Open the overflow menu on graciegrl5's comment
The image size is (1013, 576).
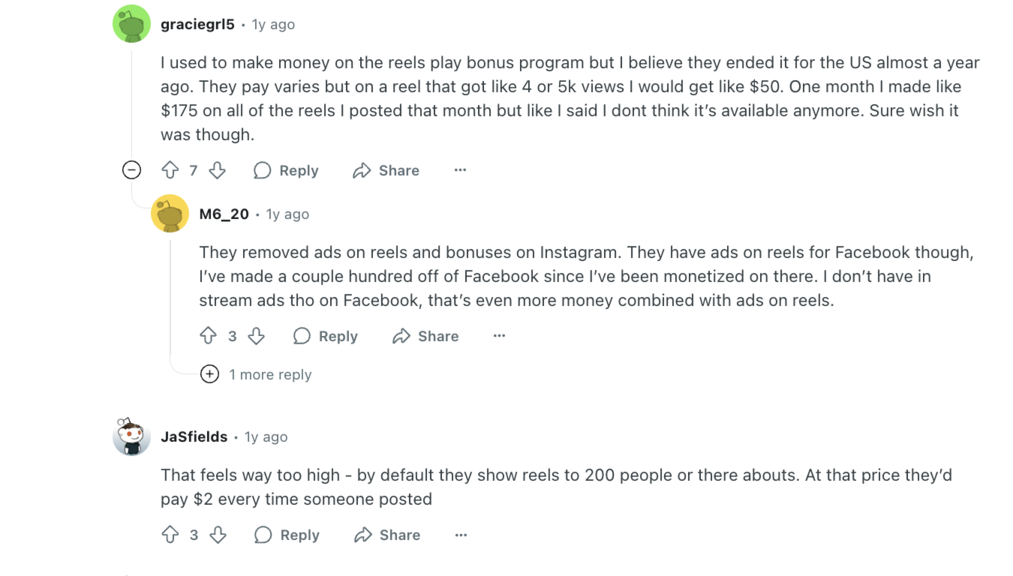coord(460,170)
